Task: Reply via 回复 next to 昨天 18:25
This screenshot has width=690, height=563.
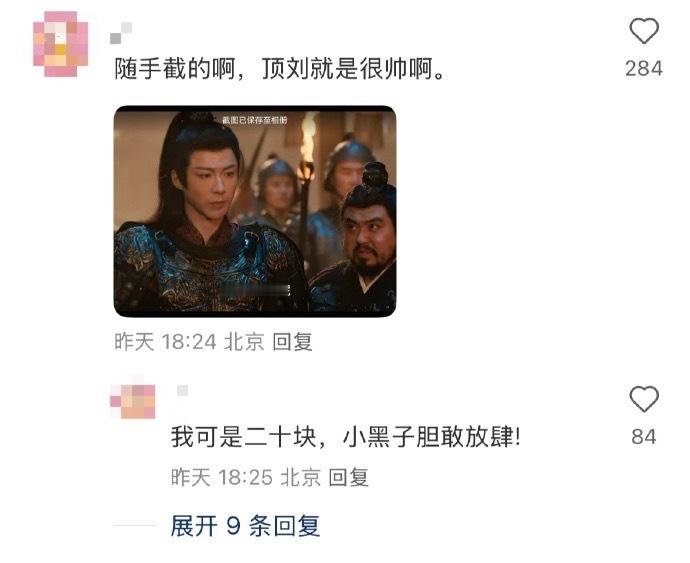Action: (x=349, y=477)
